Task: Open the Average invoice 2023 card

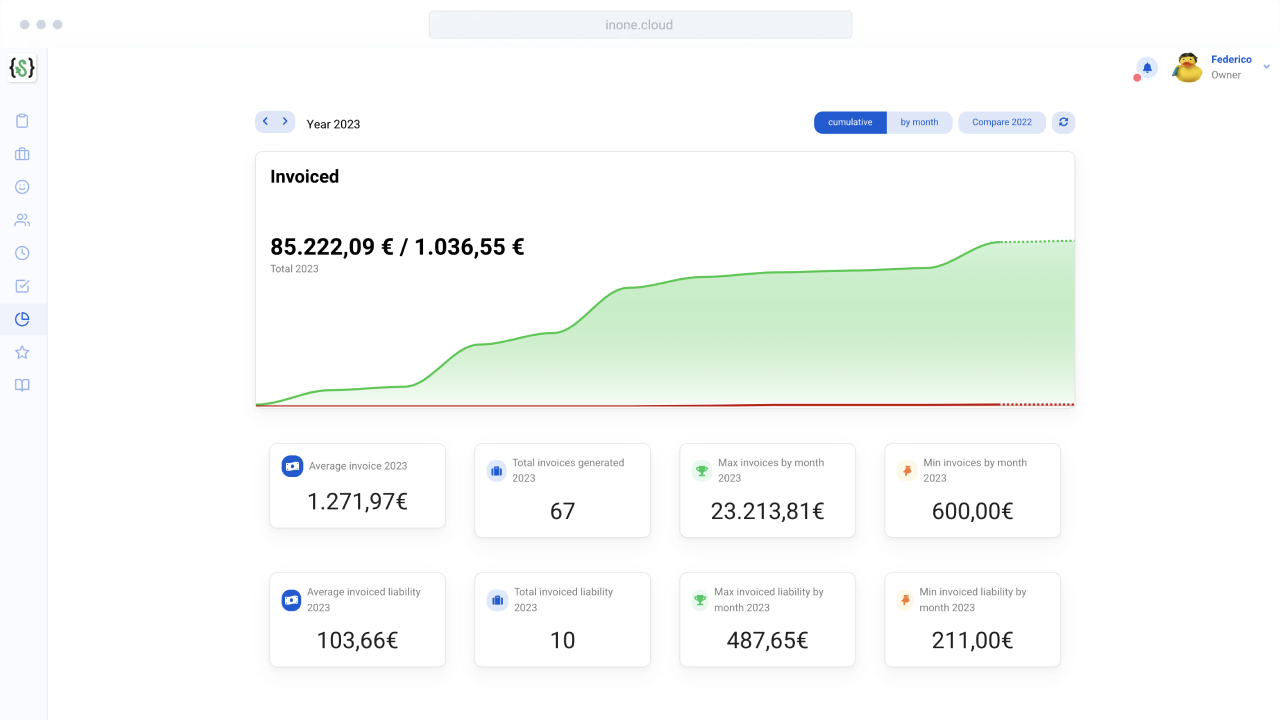Action: coord(357,486)
